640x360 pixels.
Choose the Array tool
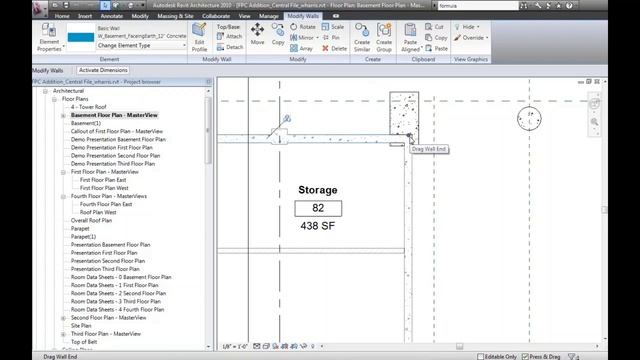pos(301,48)
